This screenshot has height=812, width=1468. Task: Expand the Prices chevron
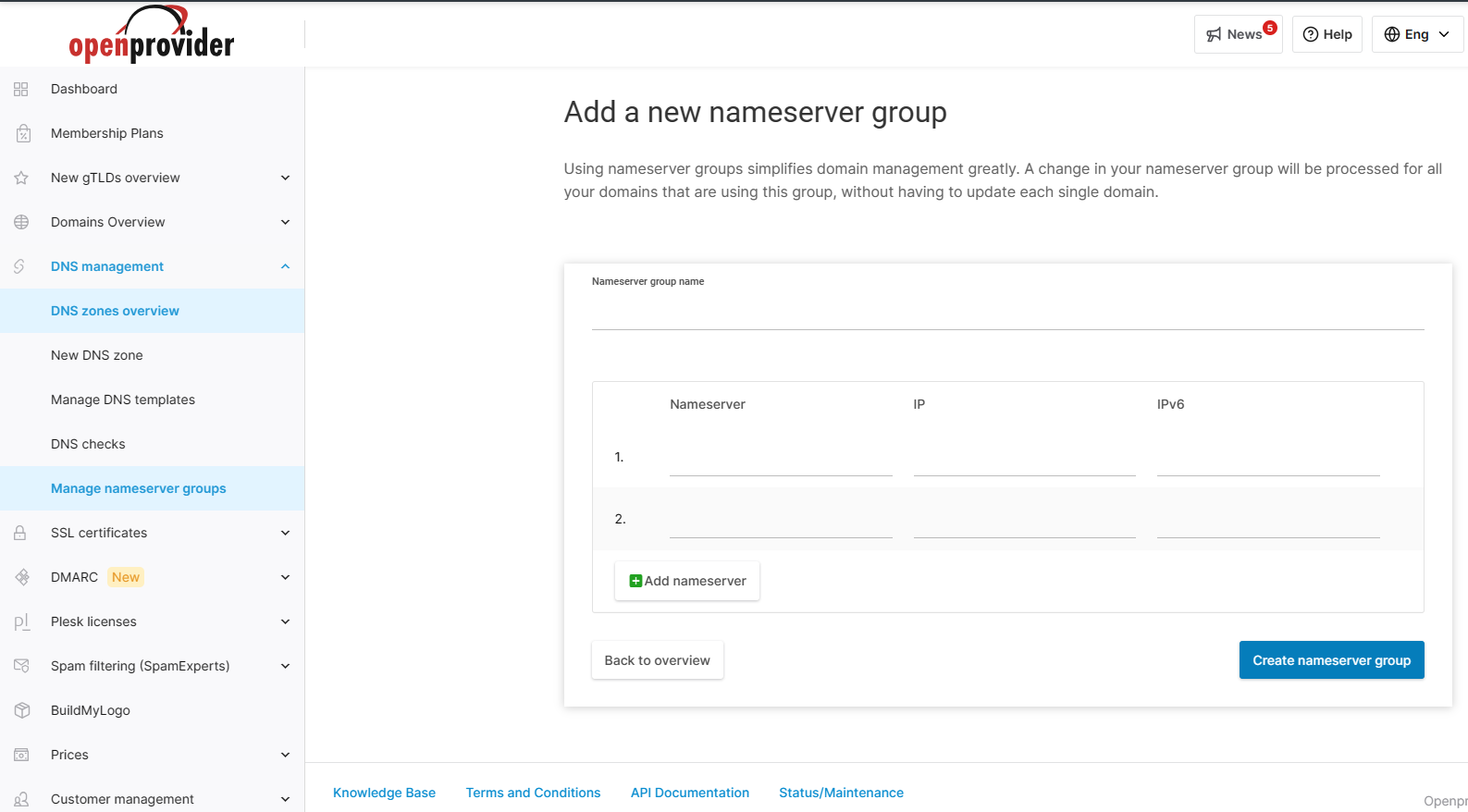(286, 755)
